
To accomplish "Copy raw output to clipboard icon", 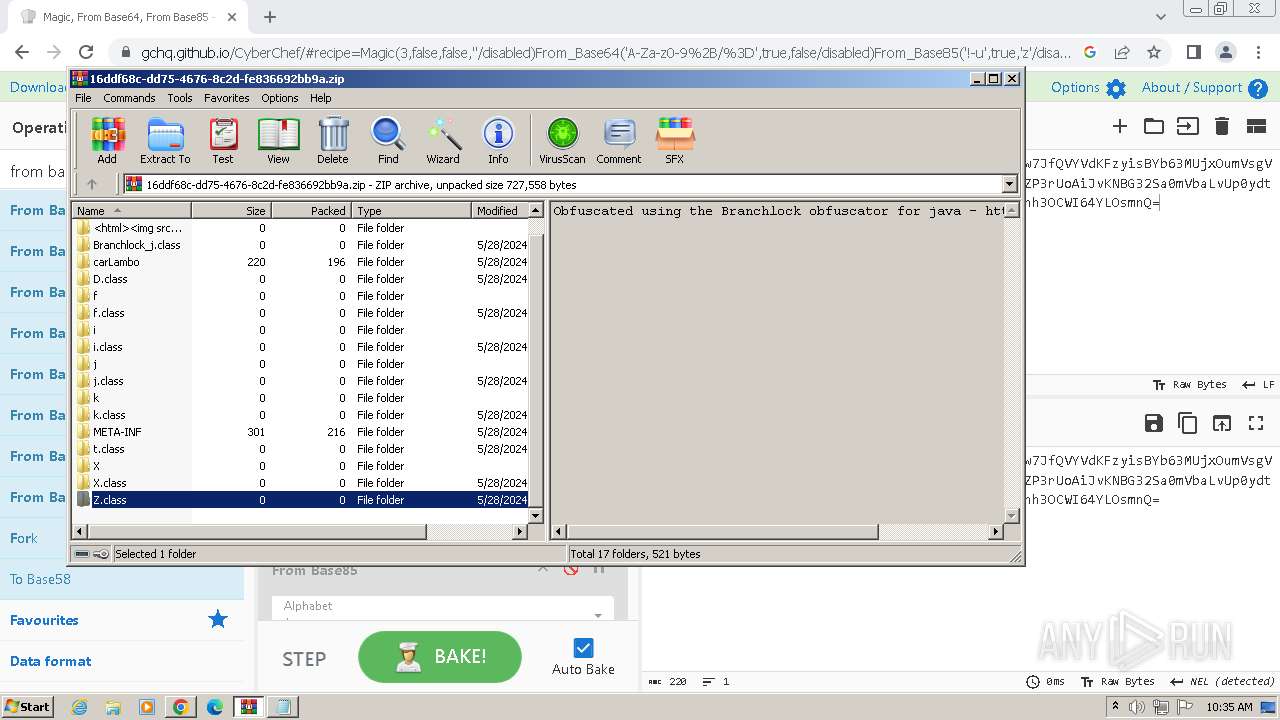I will (x=1188, y=423).
